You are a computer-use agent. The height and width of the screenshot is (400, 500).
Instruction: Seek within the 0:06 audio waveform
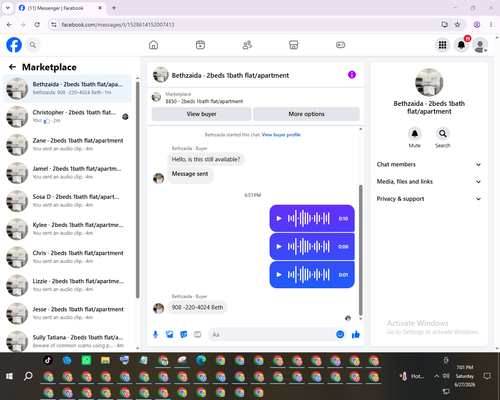coord(309,247)
